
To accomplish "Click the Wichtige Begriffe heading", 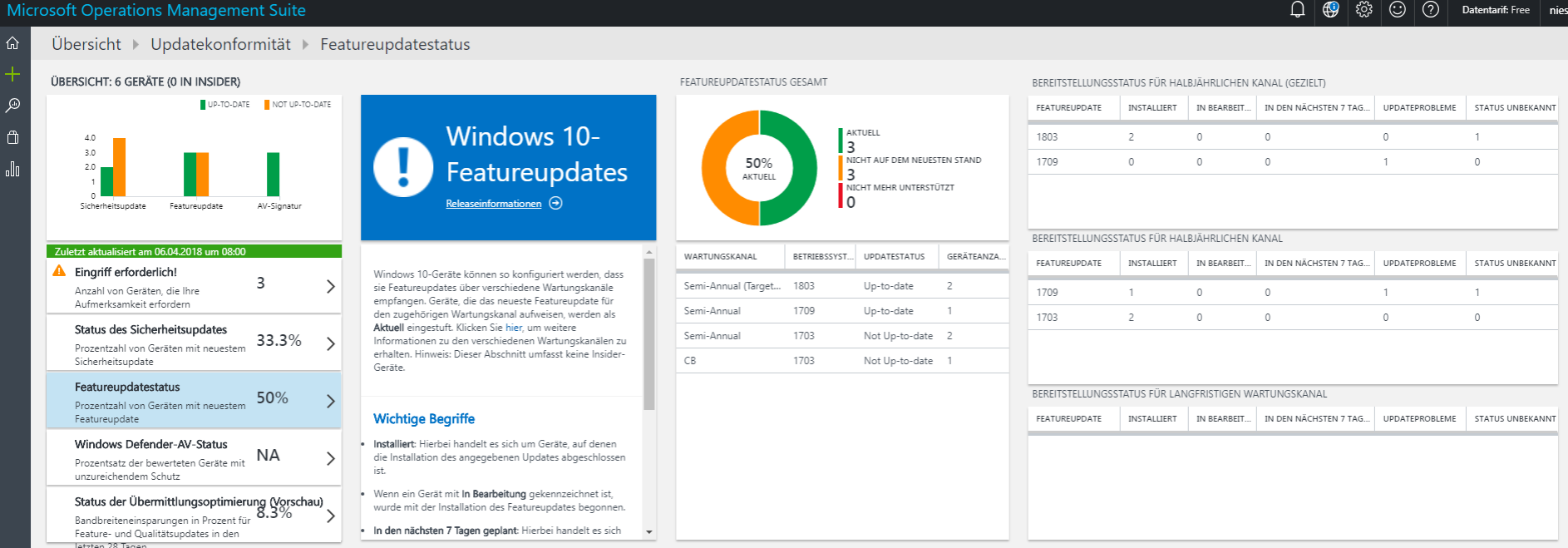I will click(424, 418).
